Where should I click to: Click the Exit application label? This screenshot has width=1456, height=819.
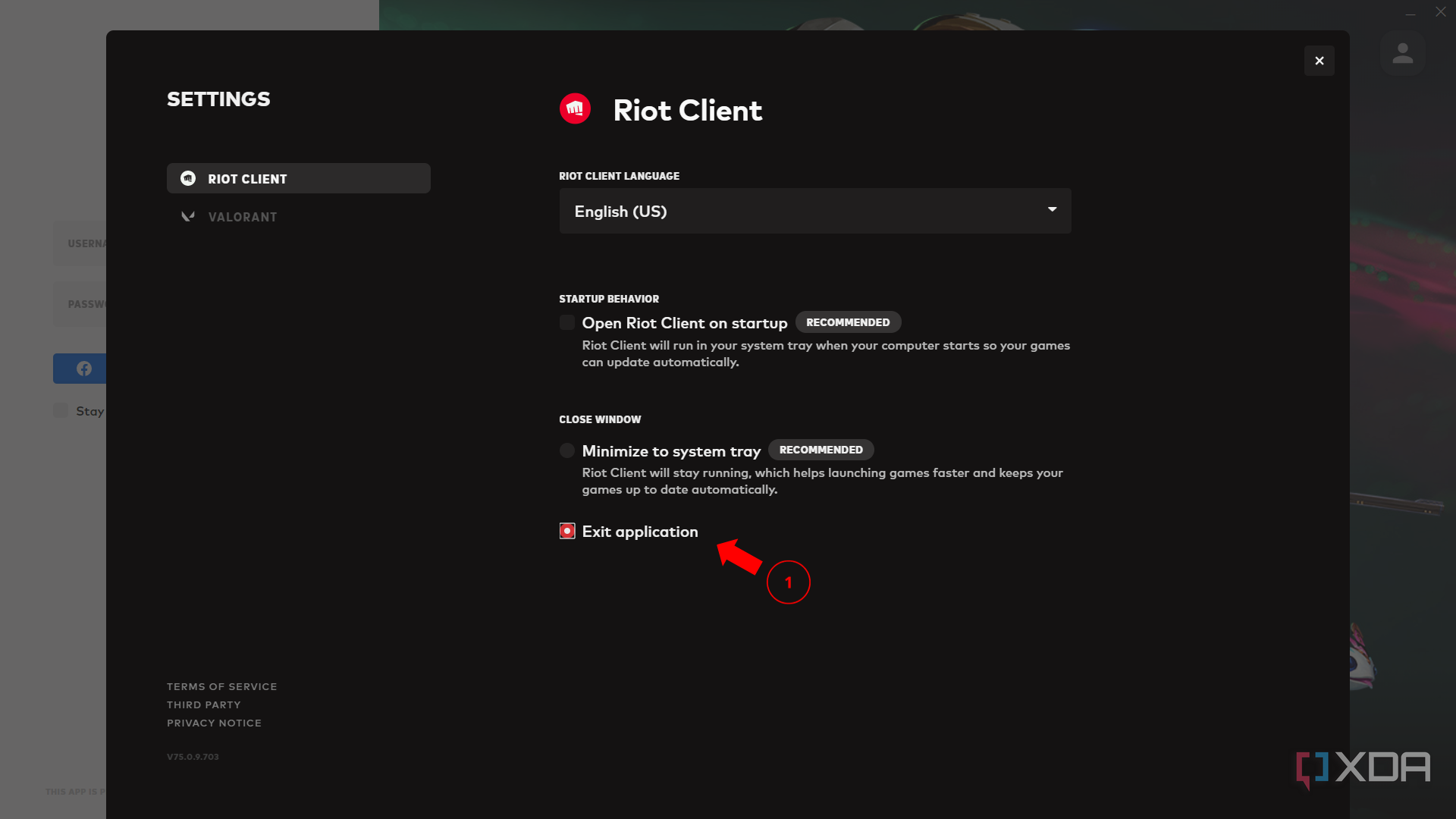pyautogui.click(x=640, y=532)
